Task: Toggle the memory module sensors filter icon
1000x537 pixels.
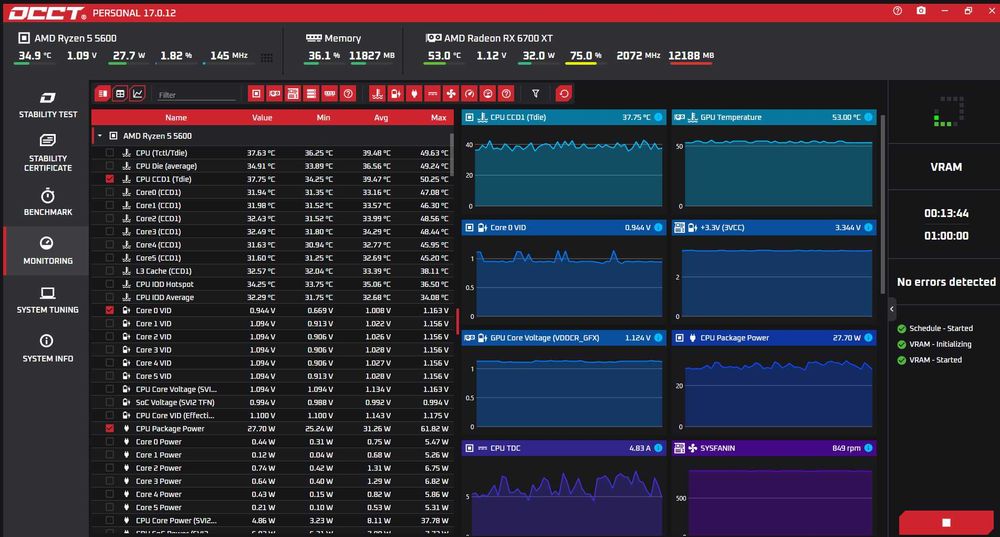Action: coord(330,94)
